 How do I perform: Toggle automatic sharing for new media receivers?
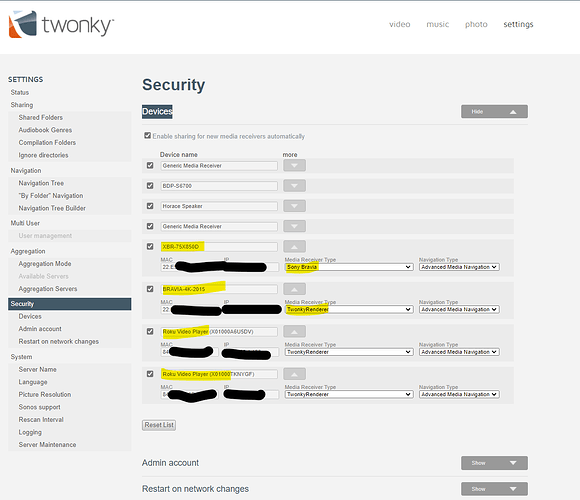148,136
